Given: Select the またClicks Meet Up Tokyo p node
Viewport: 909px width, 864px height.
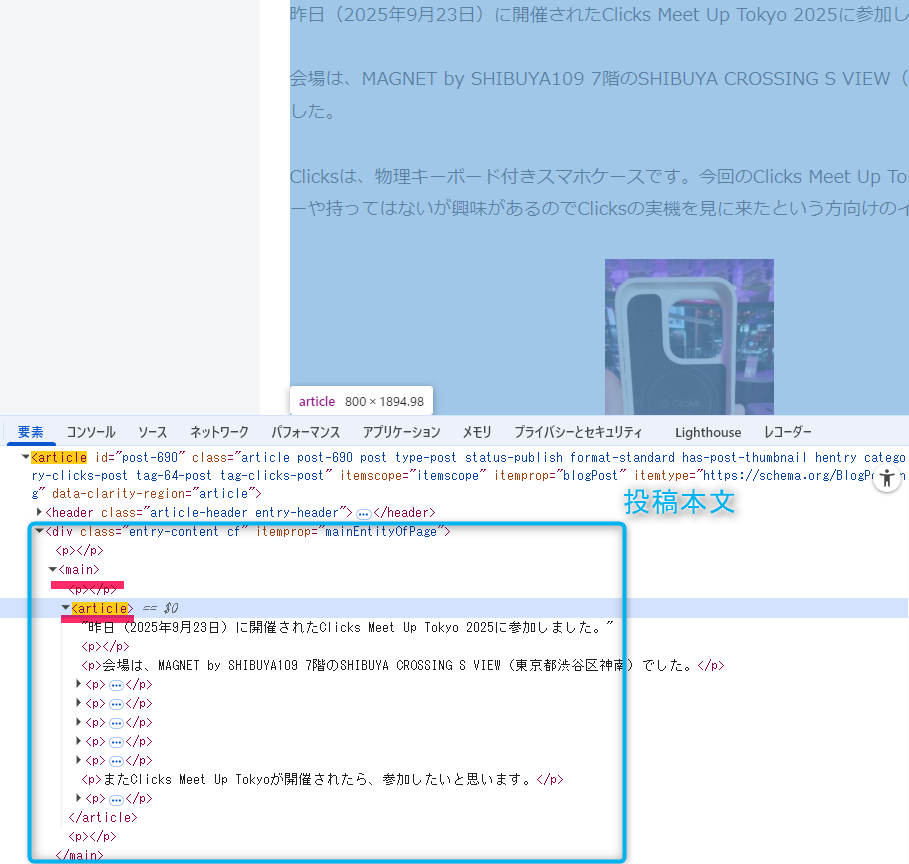Looking at the screenshot, I should pos(322,779).
